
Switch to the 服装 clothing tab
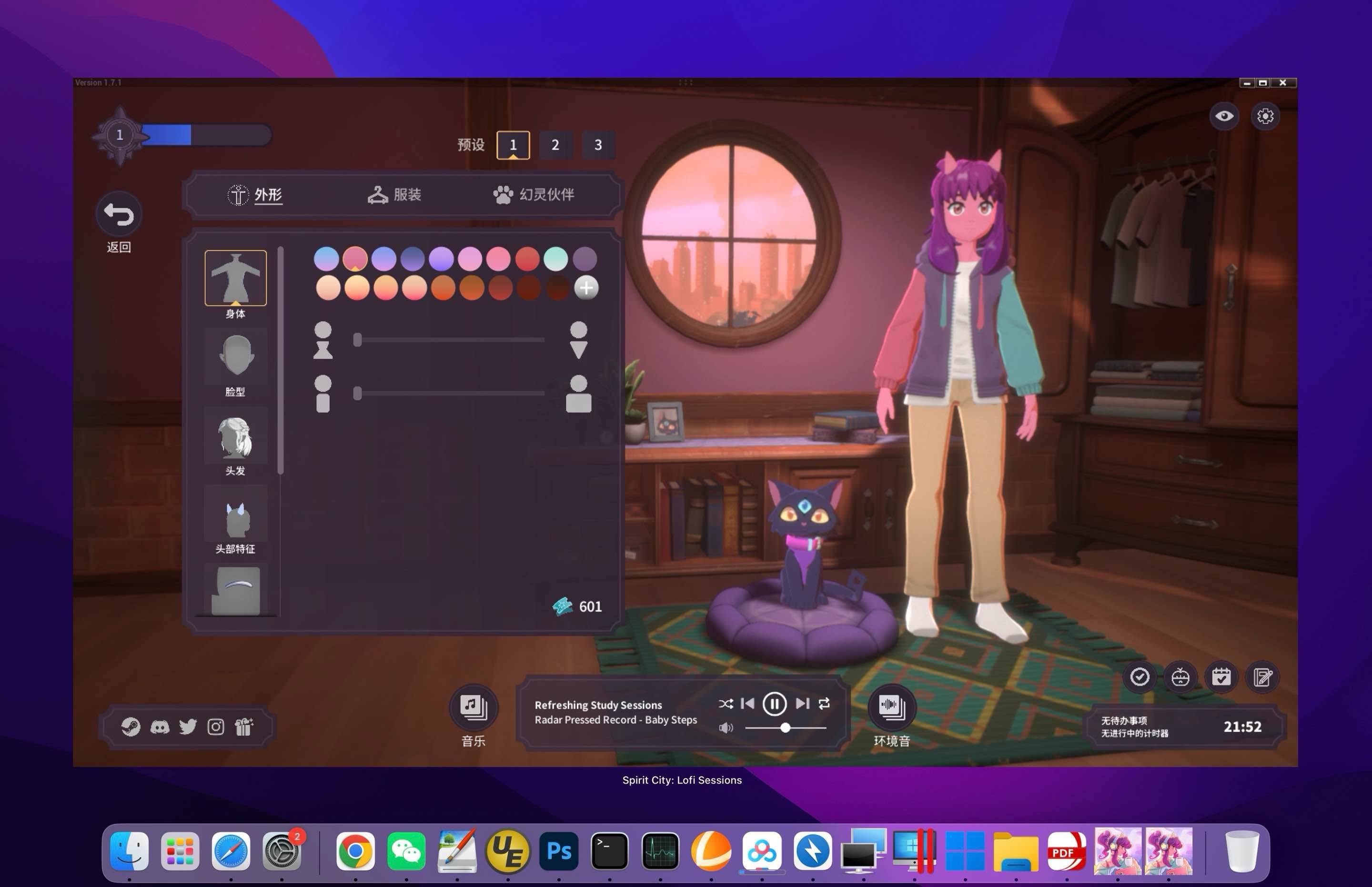coord(394,195)
